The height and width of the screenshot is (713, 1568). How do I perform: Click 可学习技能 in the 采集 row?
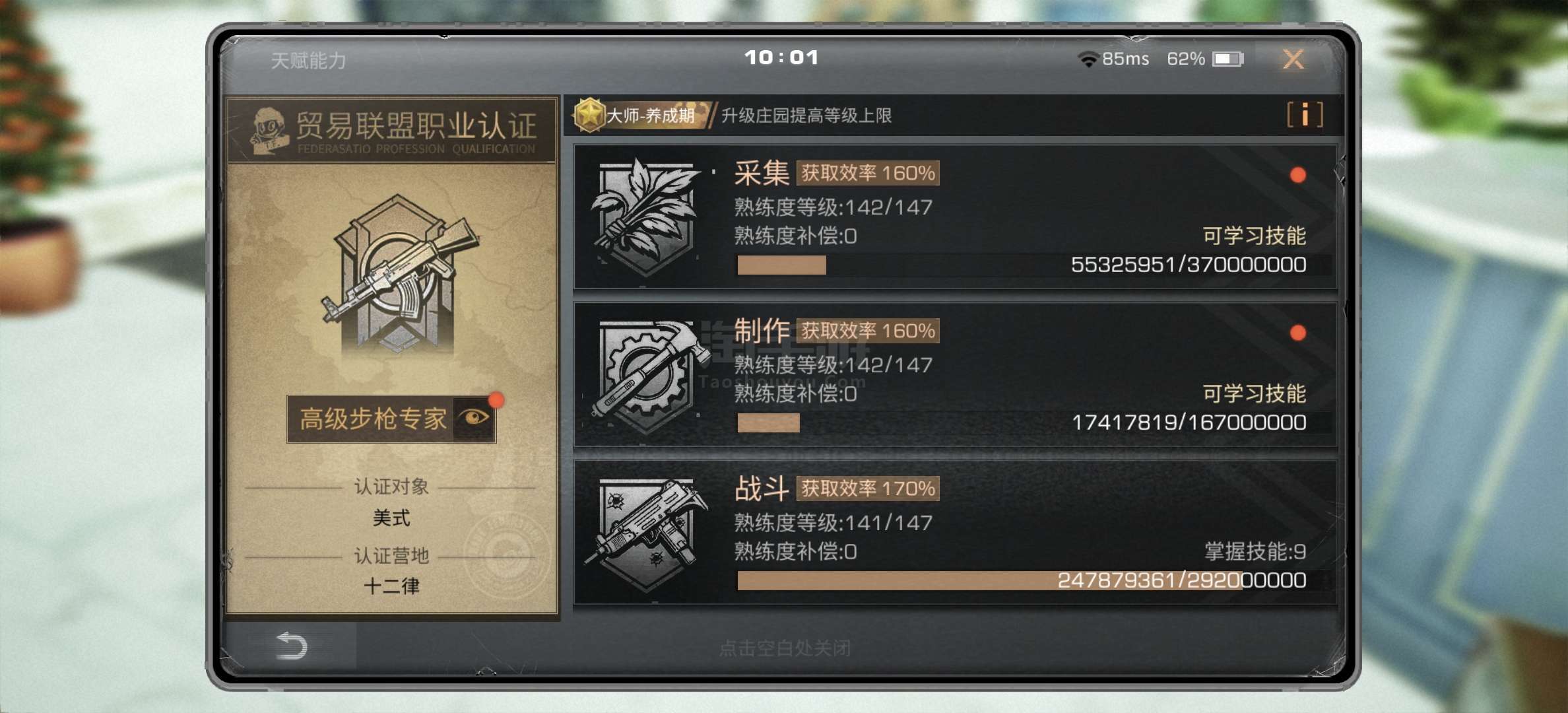1254,236
